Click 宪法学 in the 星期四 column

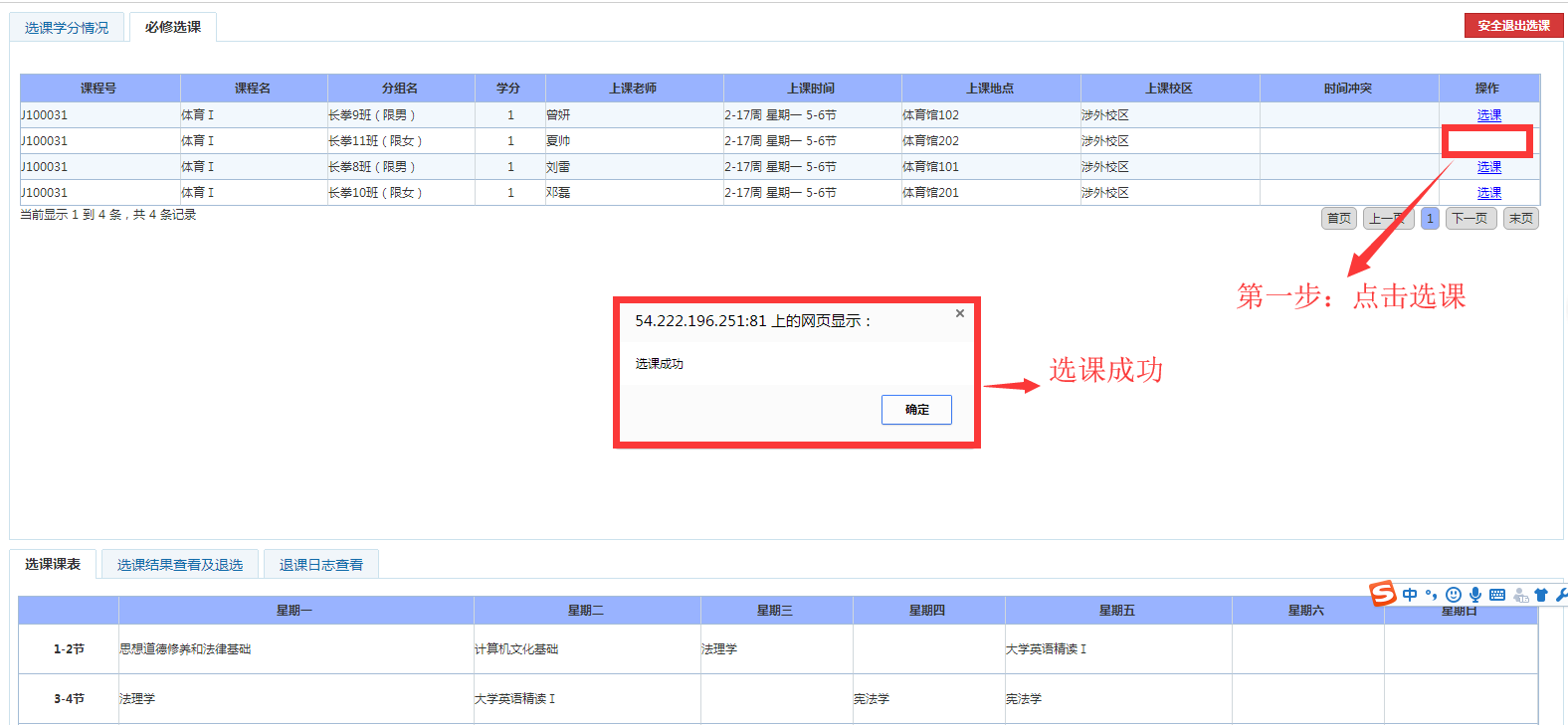[x=872, y=699]
